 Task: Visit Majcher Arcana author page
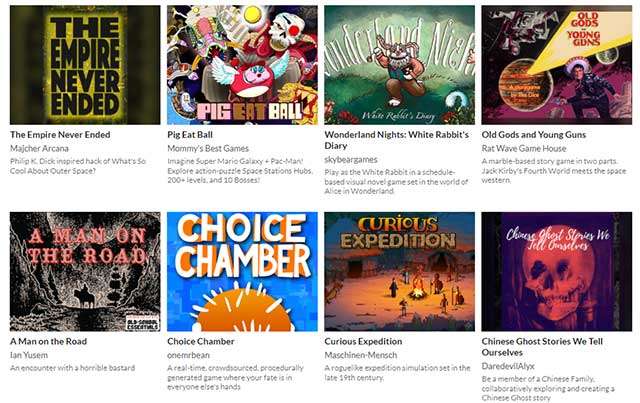39,148
